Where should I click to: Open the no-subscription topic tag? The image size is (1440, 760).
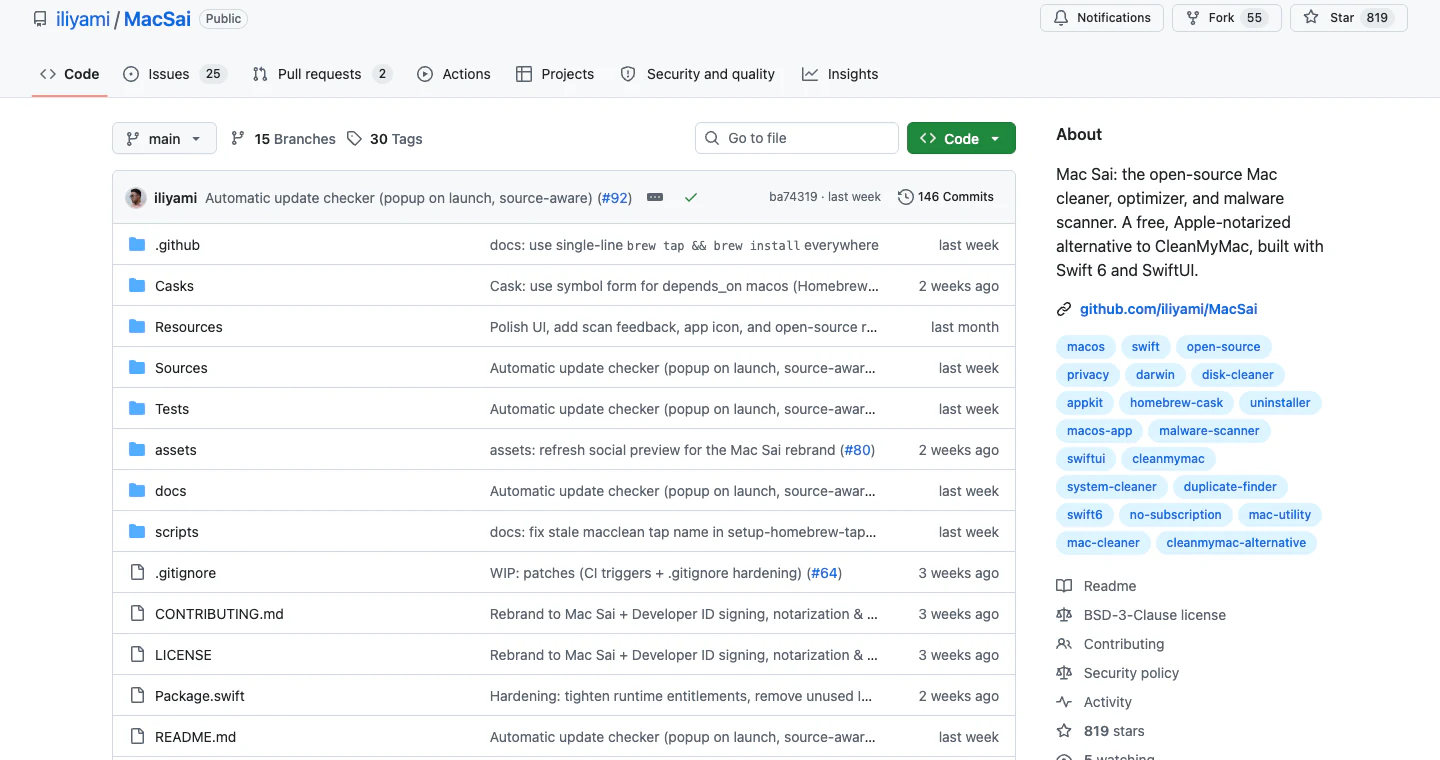pos(1175,515)
